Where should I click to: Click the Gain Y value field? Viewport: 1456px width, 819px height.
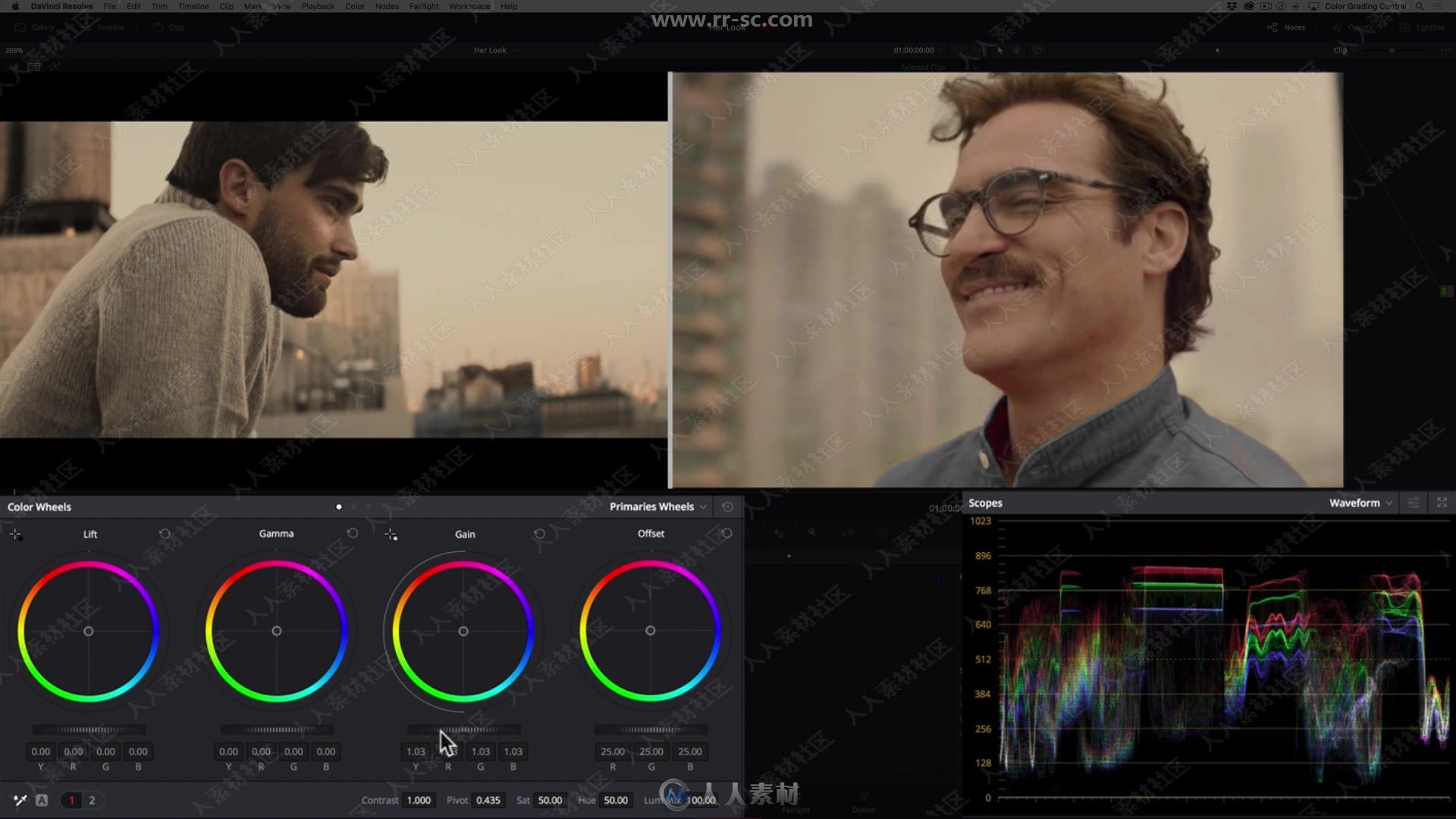point(416,752)
